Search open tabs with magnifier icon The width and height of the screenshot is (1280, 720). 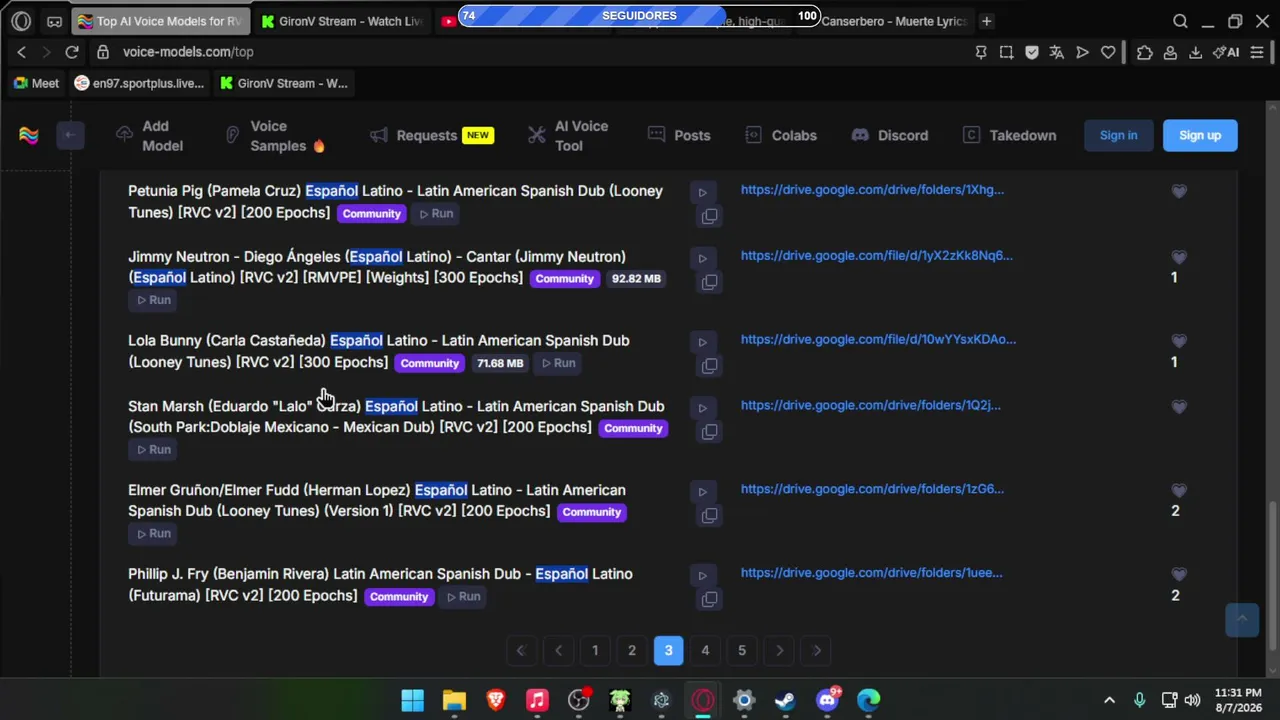(1180, 21)
